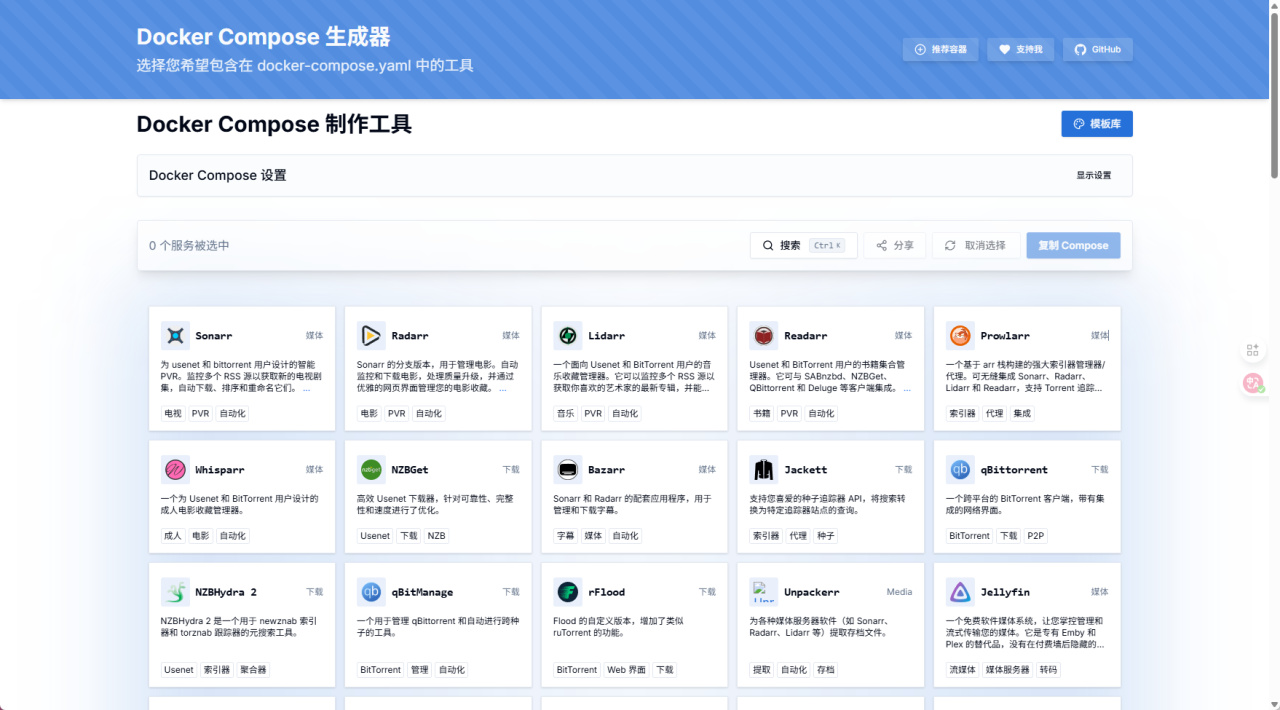Click the 复制 Compose button
Image resolution: width=1280 pixels, height=710 pixels.
tap(1073, 245)
